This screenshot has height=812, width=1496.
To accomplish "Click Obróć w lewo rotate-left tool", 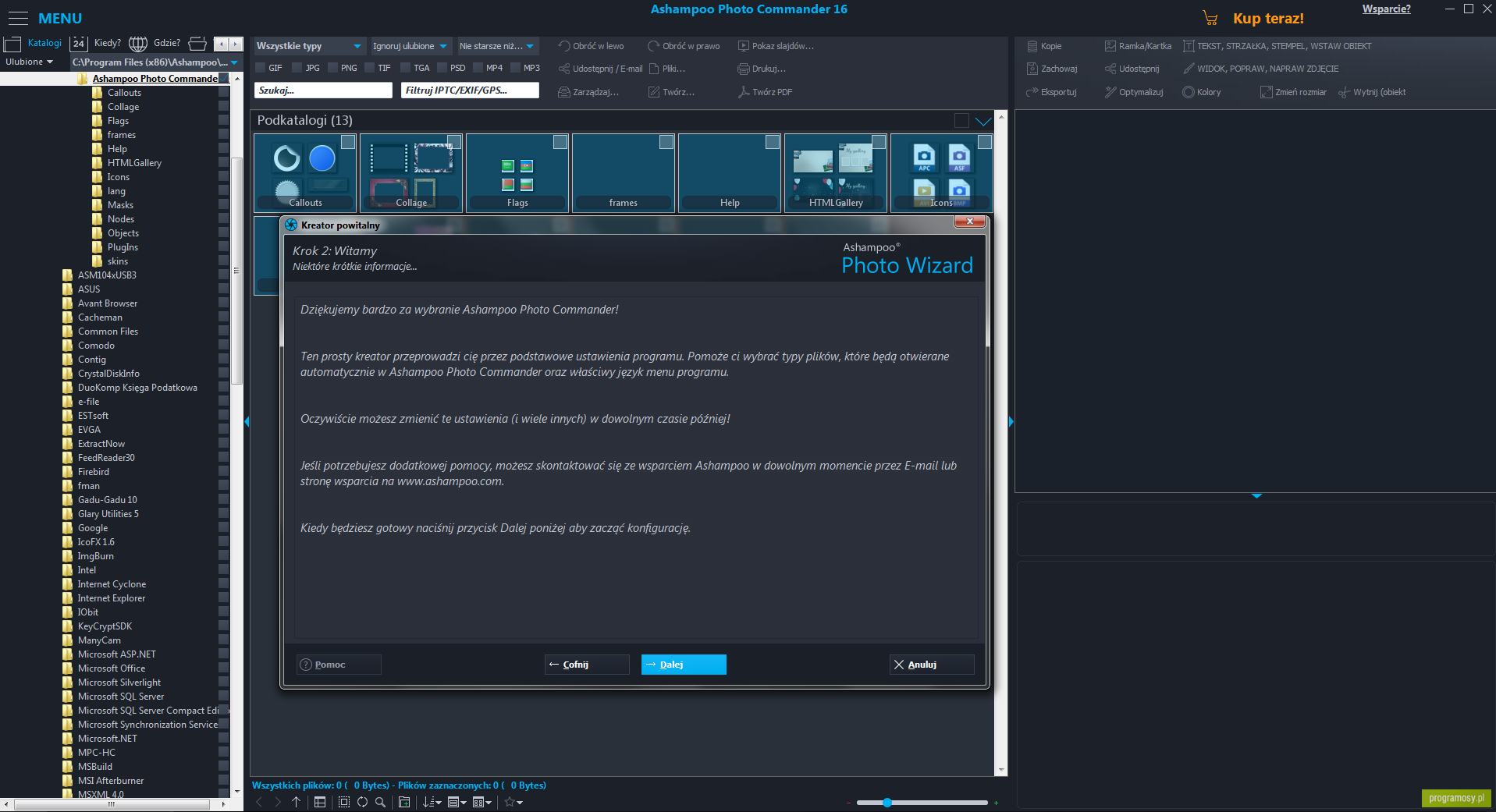I will click(592, 46).
